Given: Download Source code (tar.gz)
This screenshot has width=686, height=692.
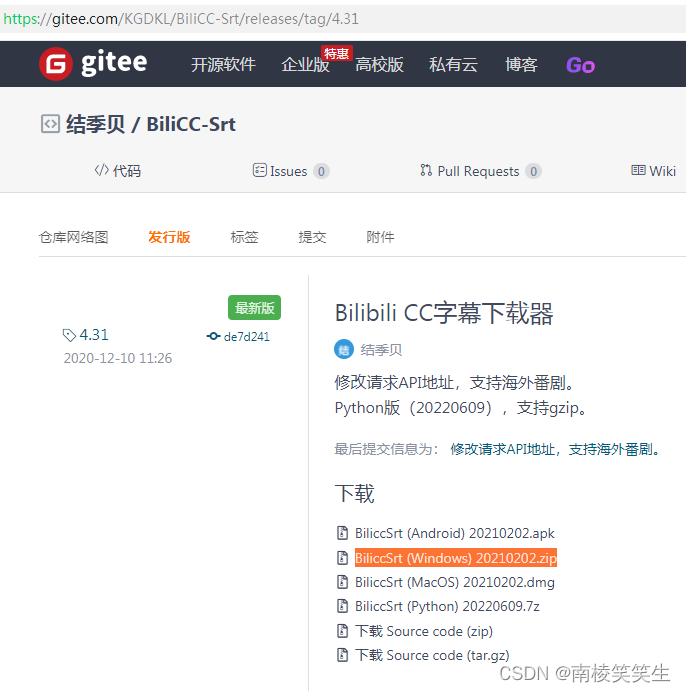Looking at the screenshot, I should pos(432,655).
